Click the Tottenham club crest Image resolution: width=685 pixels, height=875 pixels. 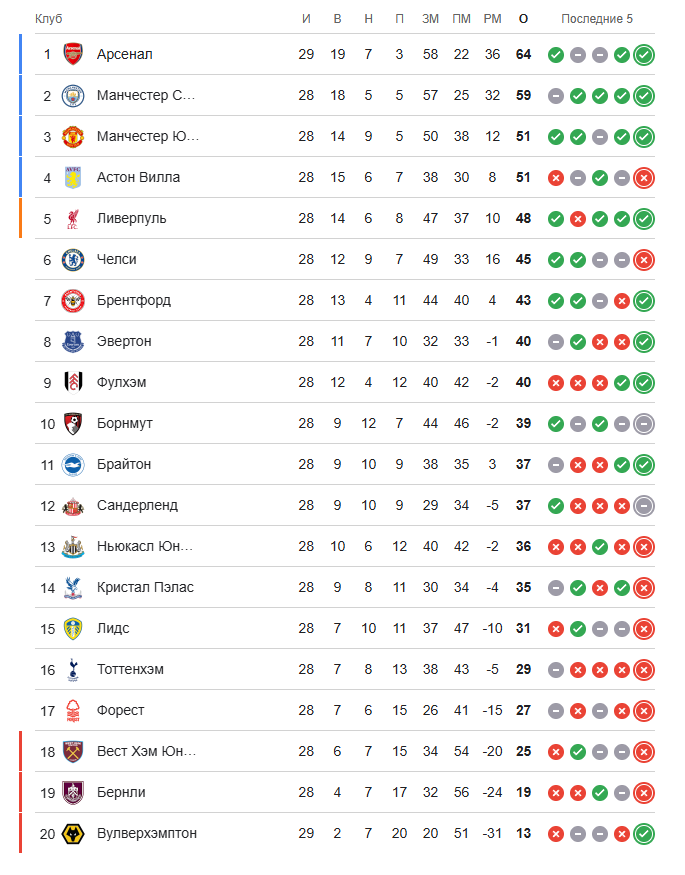tap(73, 670)
